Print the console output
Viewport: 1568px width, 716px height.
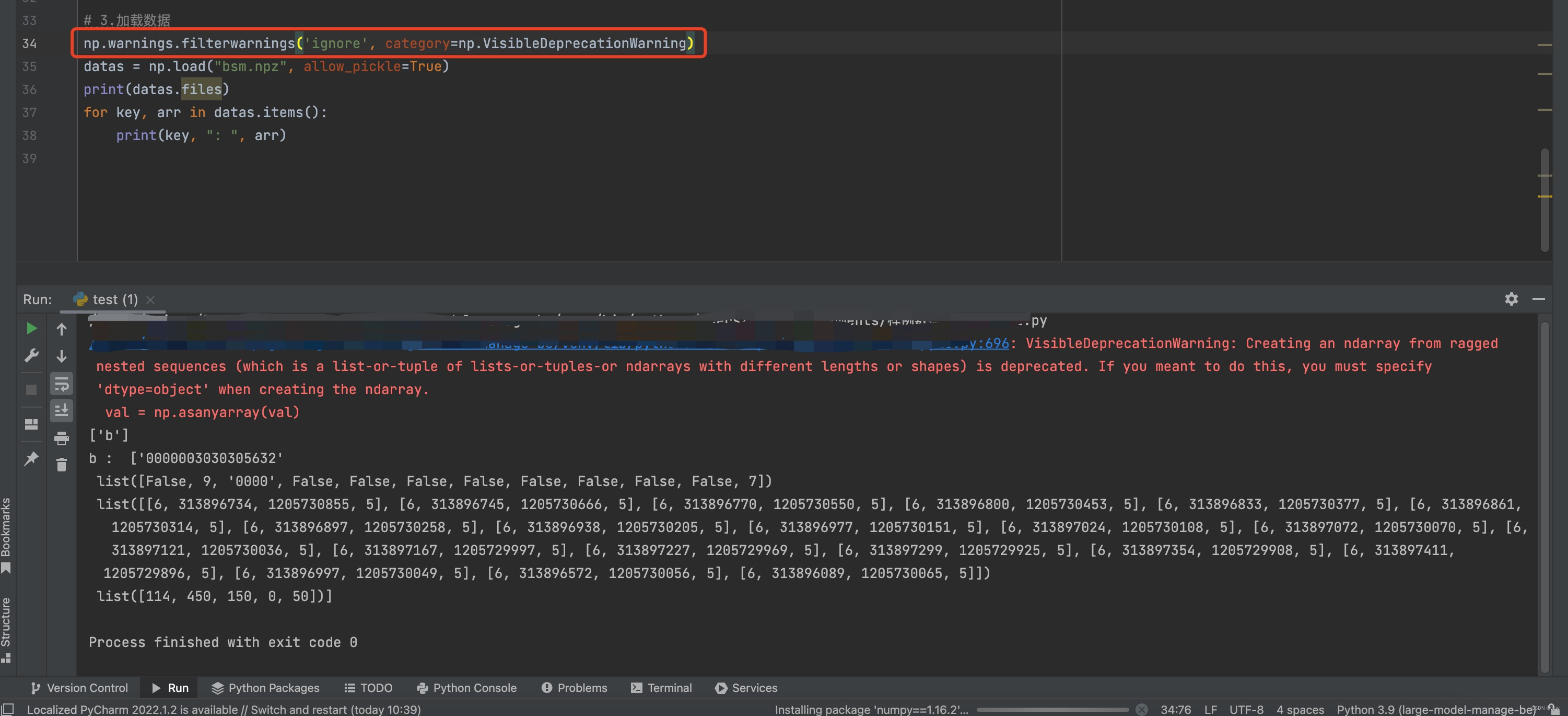(62, 438)
